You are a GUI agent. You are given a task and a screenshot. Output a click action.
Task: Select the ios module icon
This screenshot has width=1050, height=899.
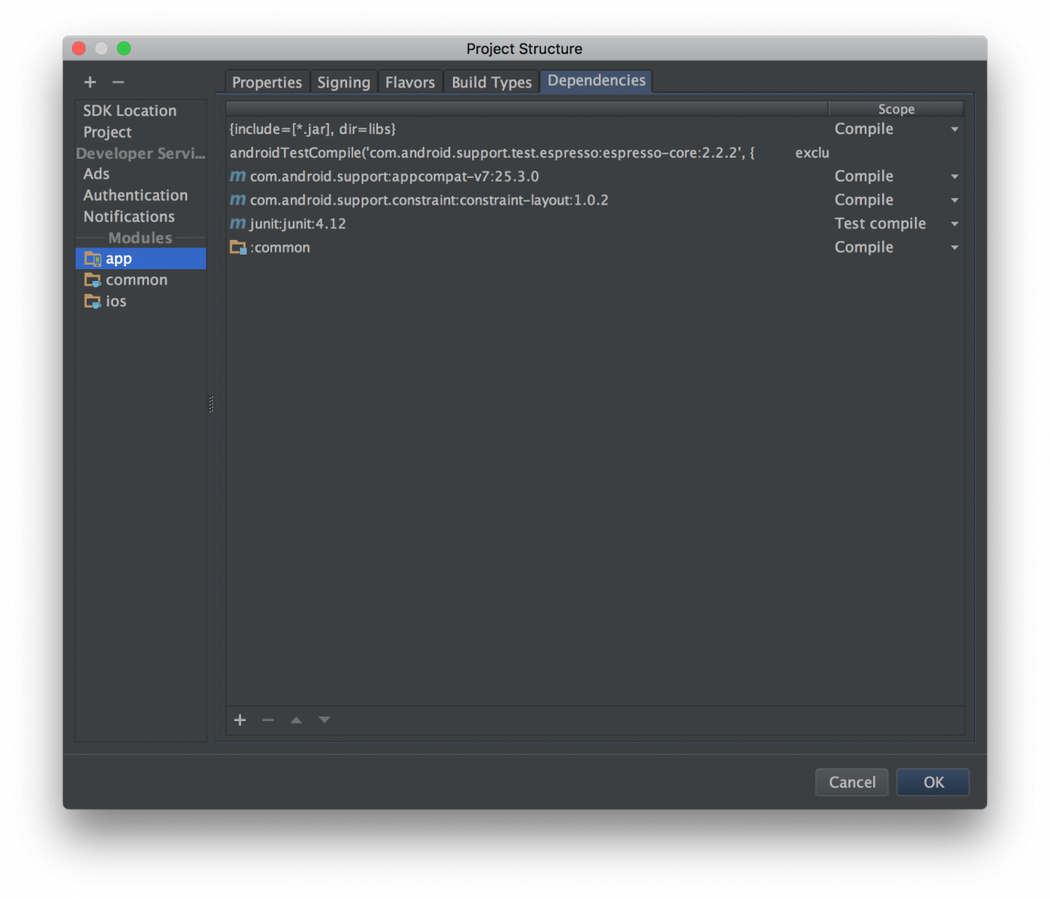point(92,301)
